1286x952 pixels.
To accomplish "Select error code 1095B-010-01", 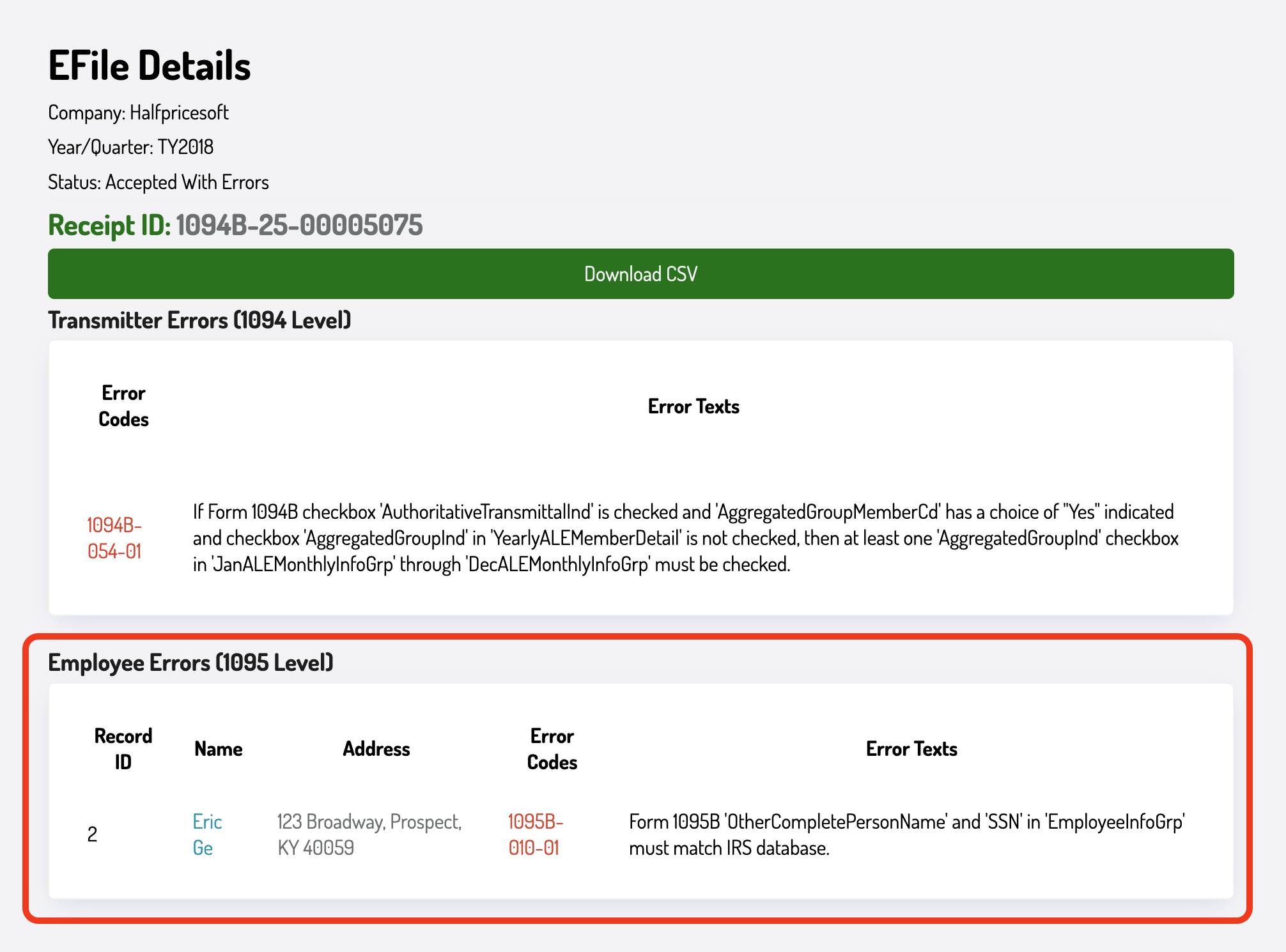I will pos(536,834).
